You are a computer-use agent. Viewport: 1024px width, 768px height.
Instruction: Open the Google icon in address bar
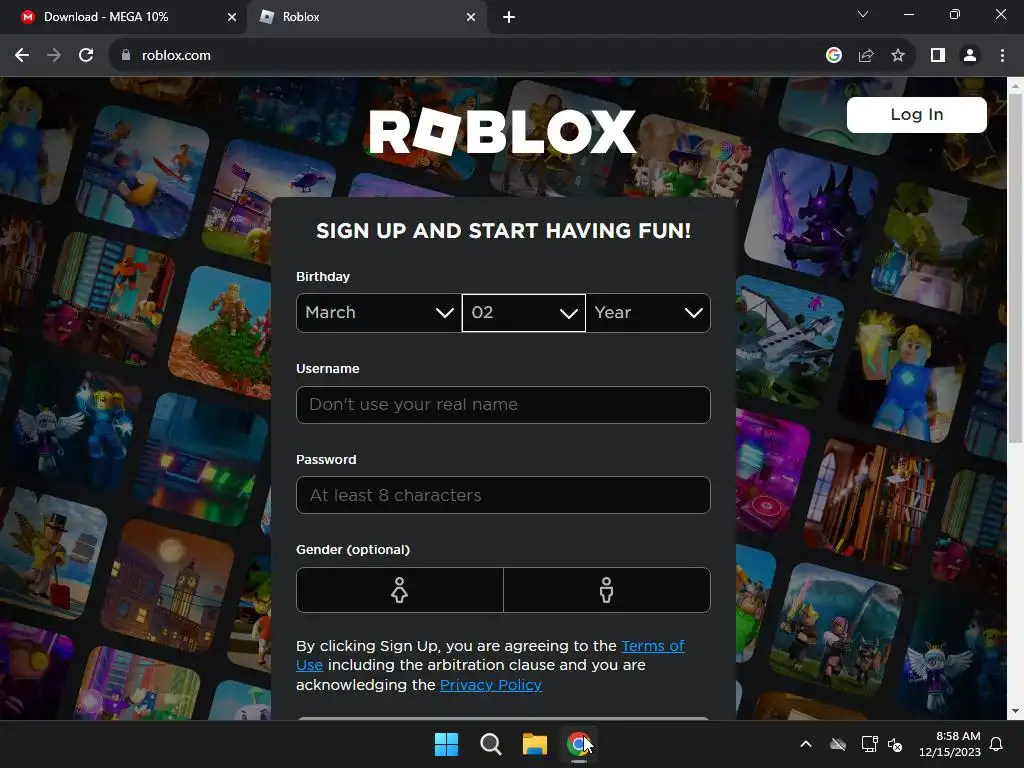(833, 56)
